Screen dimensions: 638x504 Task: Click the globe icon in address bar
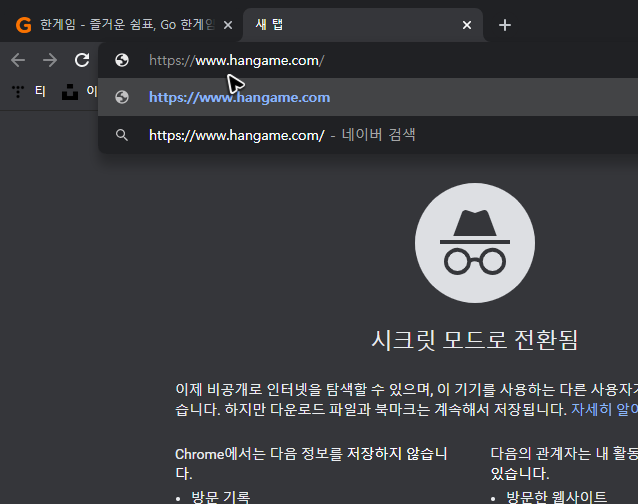point(122,60)
